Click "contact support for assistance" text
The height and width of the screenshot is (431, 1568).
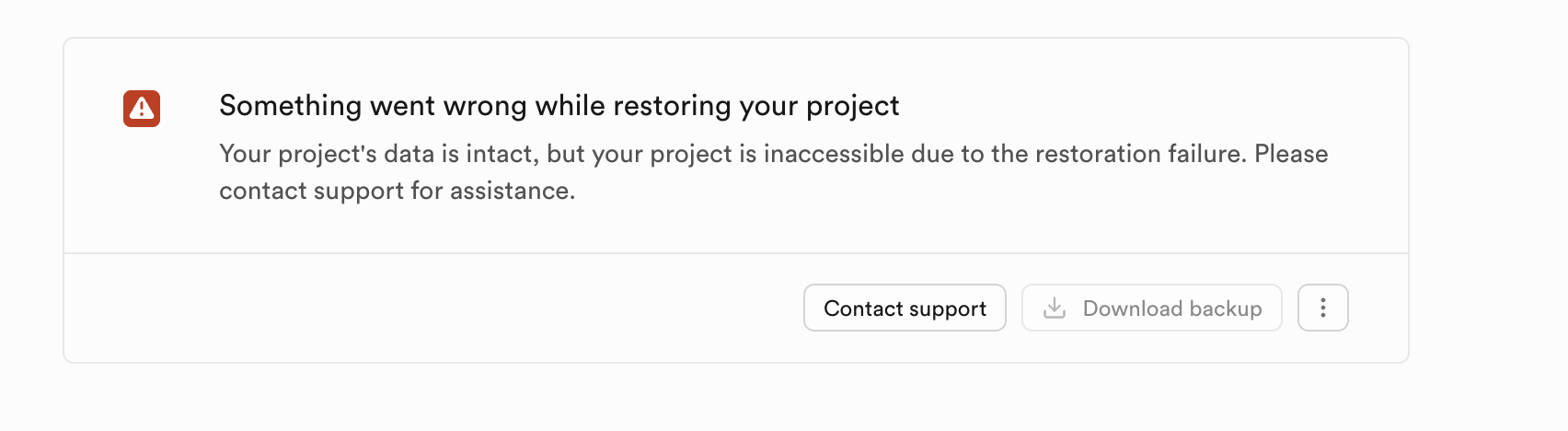pos(397,191)
